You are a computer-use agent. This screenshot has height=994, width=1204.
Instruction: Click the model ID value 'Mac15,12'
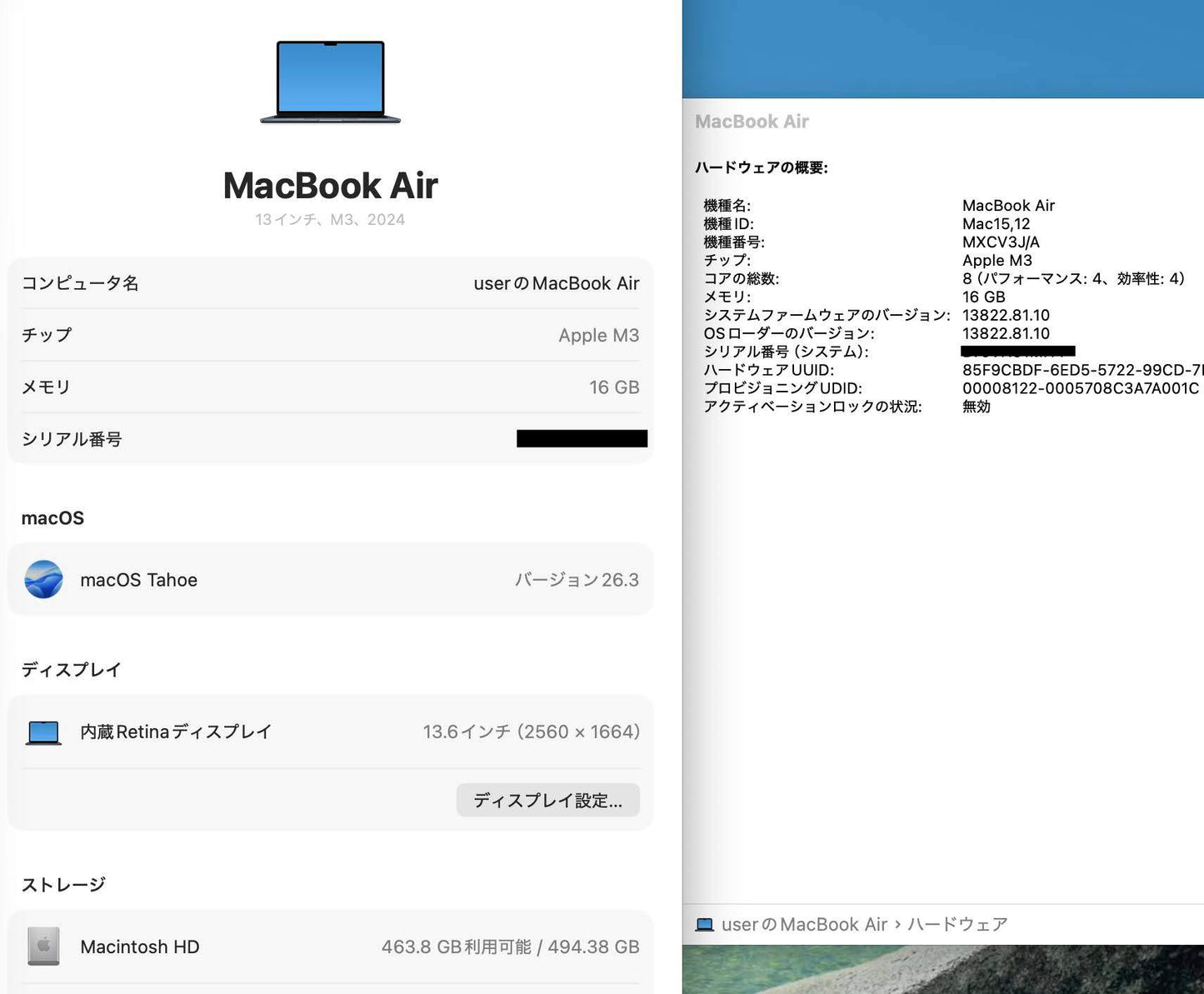click(x=997, y=224)
